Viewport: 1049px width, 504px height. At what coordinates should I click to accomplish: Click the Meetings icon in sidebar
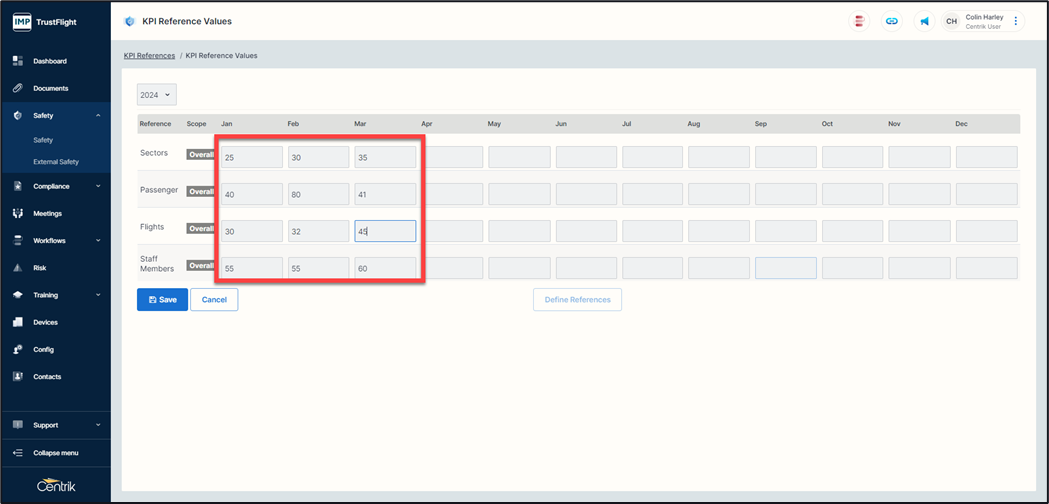click(18, 214)
